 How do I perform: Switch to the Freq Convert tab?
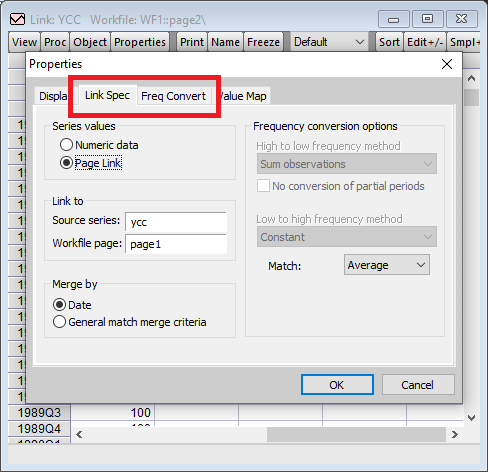pyautogui.click(x=173, y=96)
